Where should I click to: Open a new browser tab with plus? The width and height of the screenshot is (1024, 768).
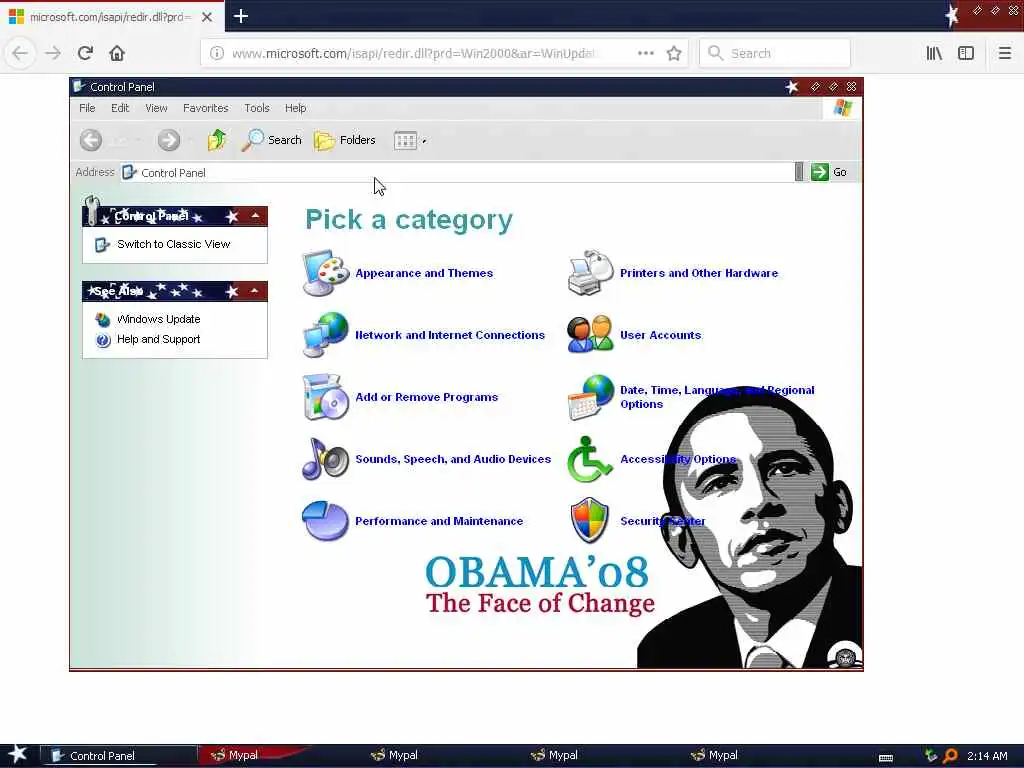pos(241,16)
